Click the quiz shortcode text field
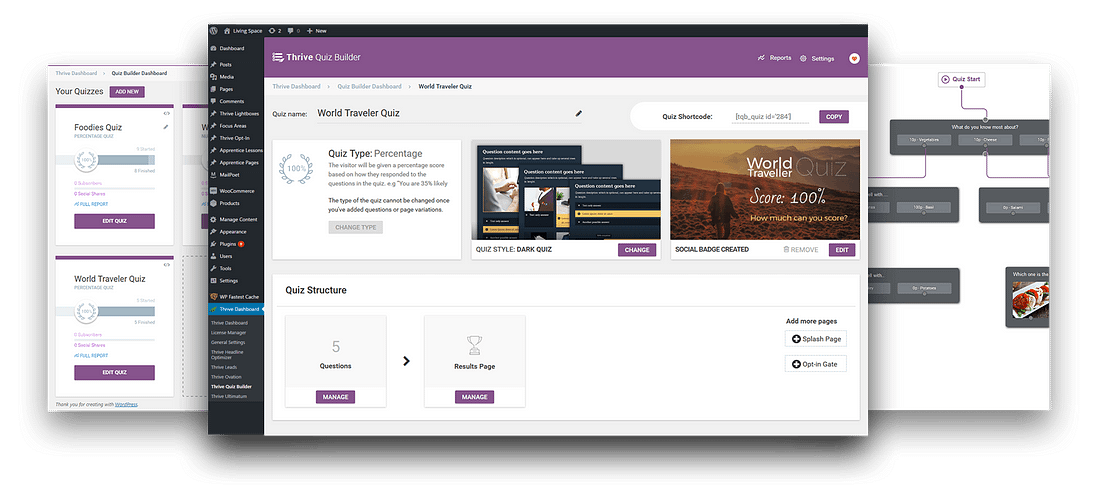 pos(769,117)
